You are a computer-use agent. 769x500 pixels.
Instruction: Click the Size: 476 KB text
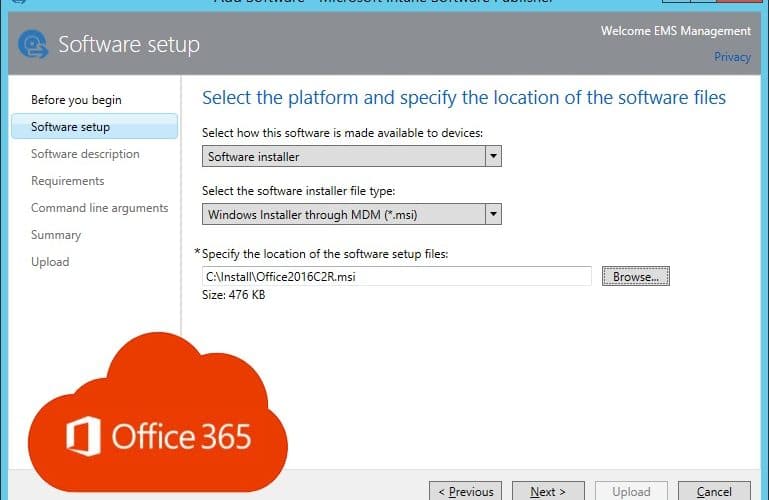[233, 295]
